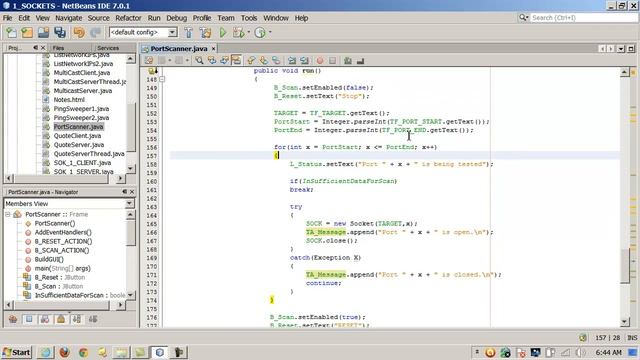Click the Open Project toolbar icon
This screenshot has width=640, height=360.
43,32
